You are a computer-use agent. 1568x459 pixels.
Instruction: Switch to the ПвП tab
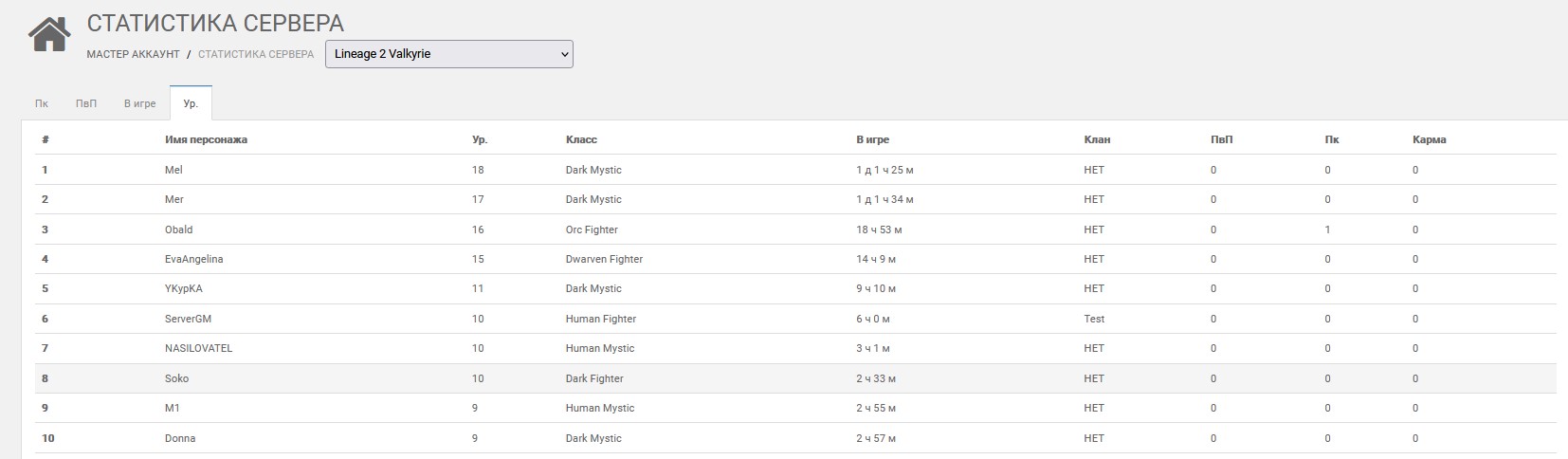click(86, 103)
